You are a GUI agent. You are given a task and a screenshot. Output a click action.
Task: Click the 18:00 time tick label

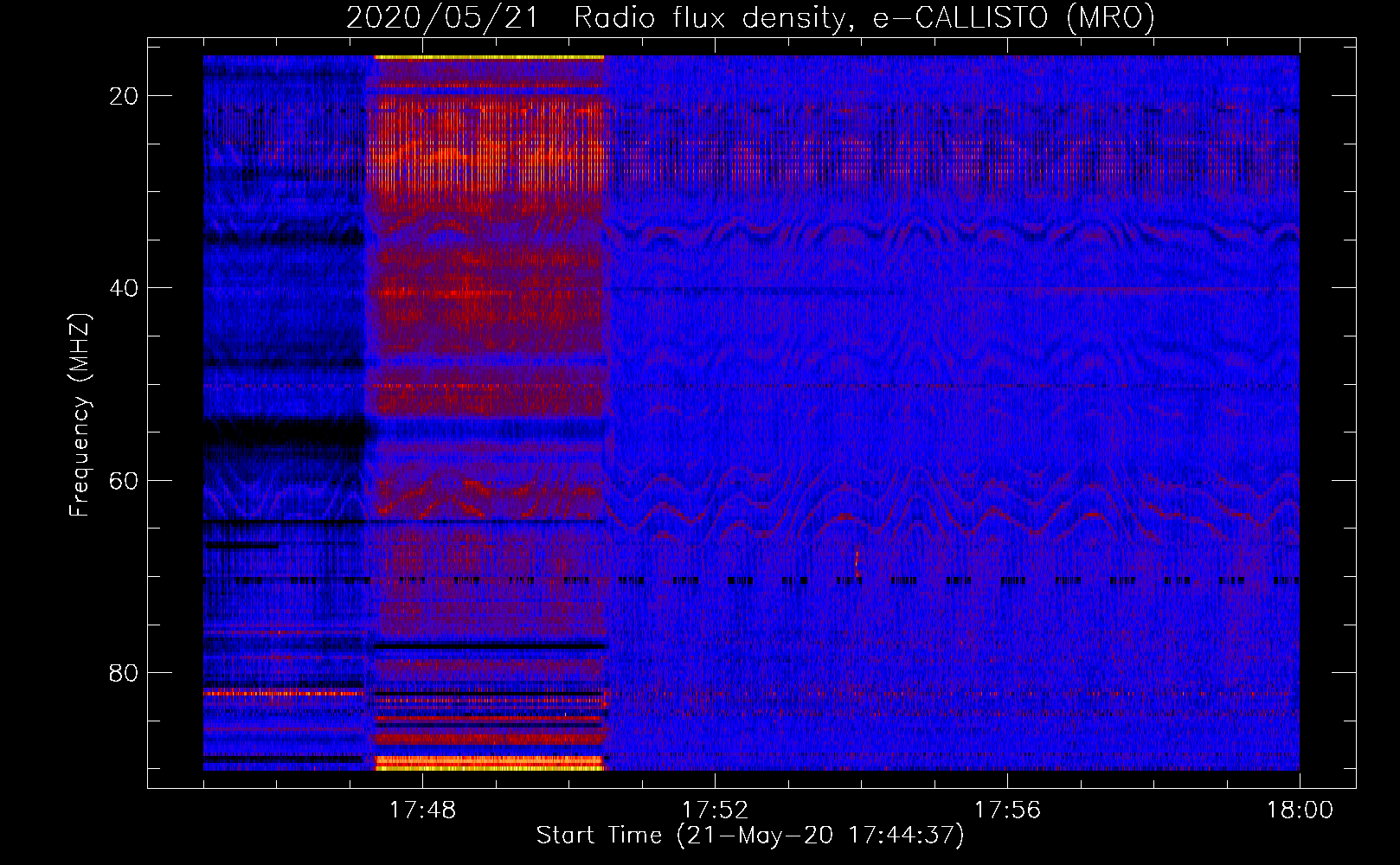tap(1300, 811)
